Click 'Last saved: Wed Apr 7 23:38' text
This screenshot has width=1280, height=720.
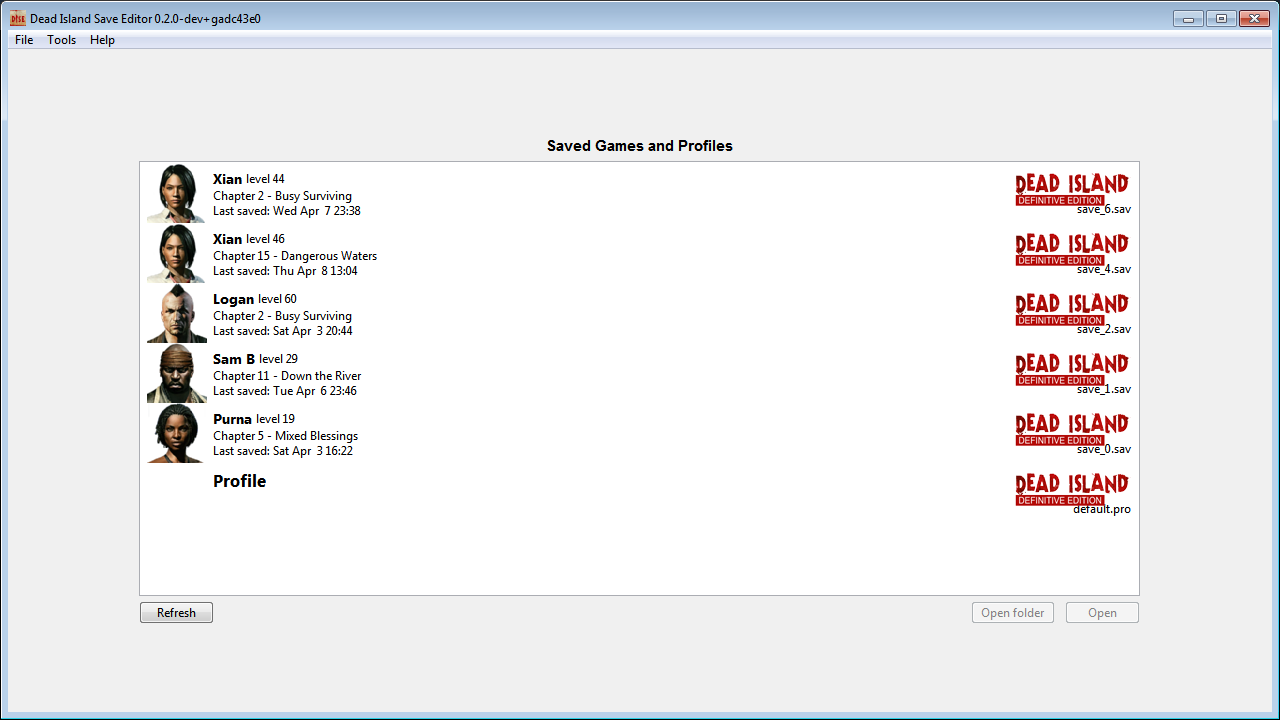pyautogui.click(x=287, y=211)
